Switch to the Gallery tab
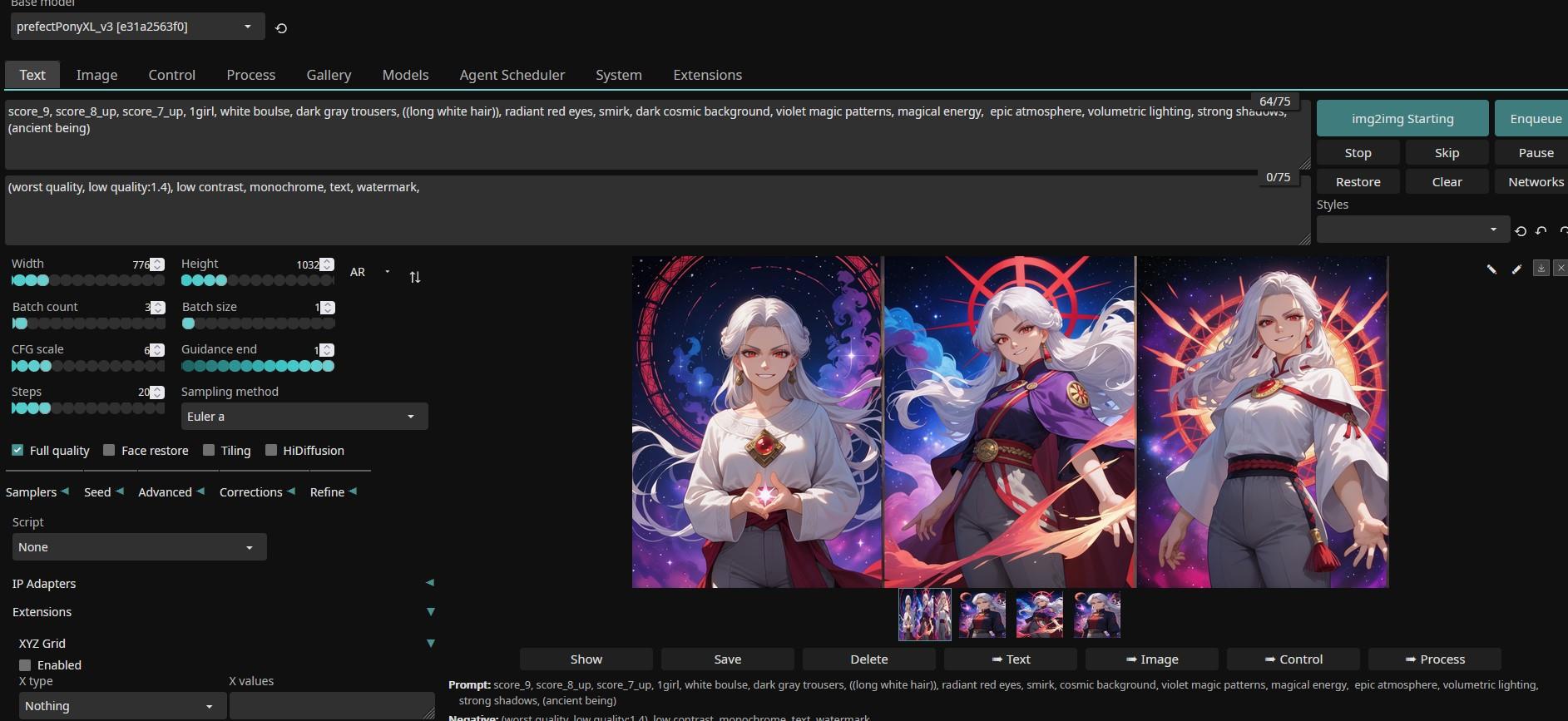 (x=329, y=75)
